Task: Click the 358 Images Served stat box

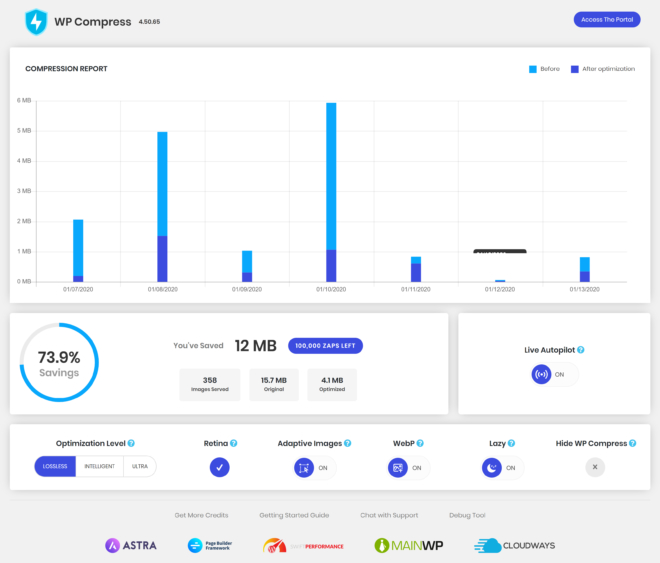Action: 210,385
